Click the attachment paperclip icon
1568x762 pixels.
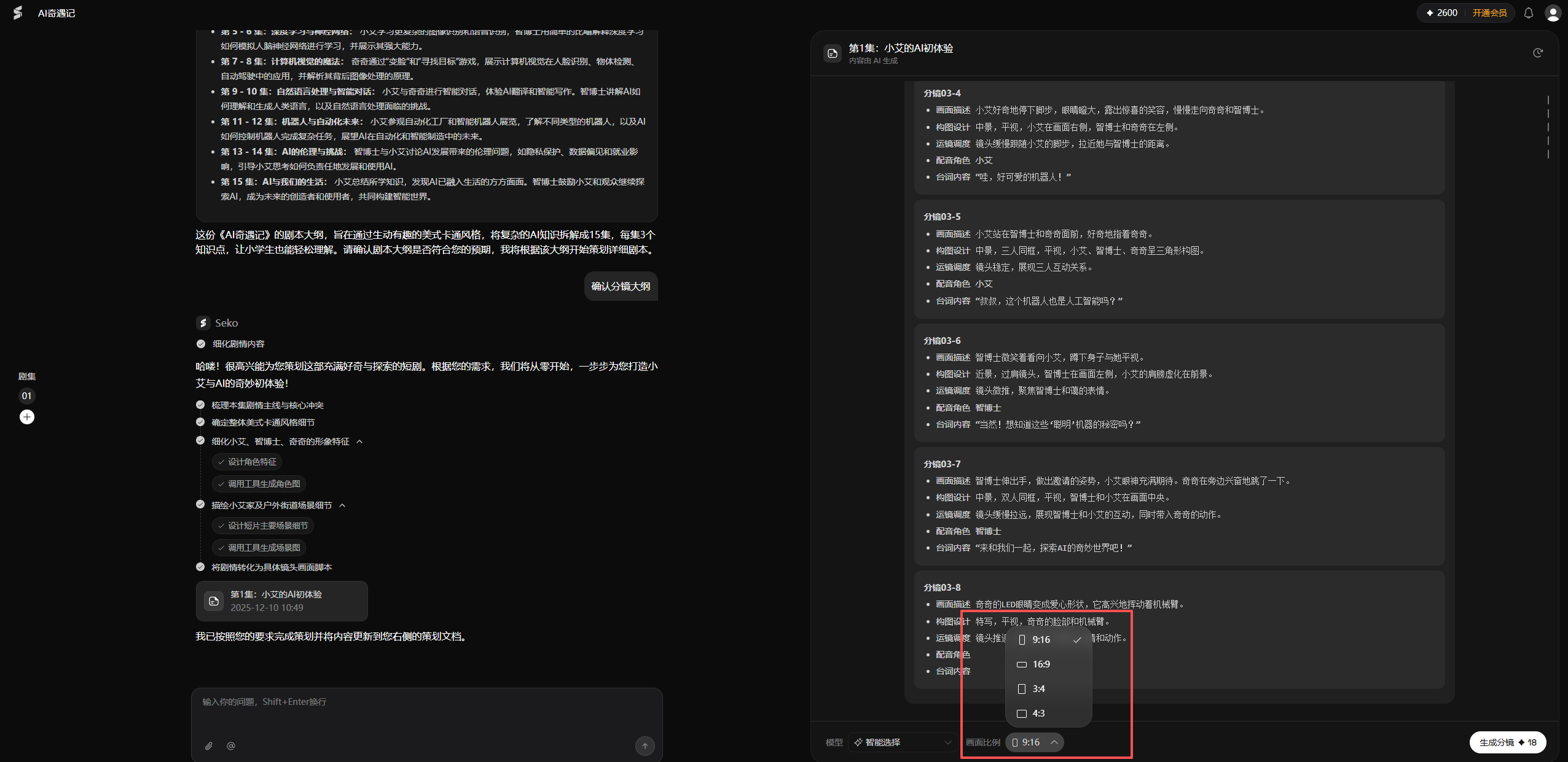pos(209,745)
